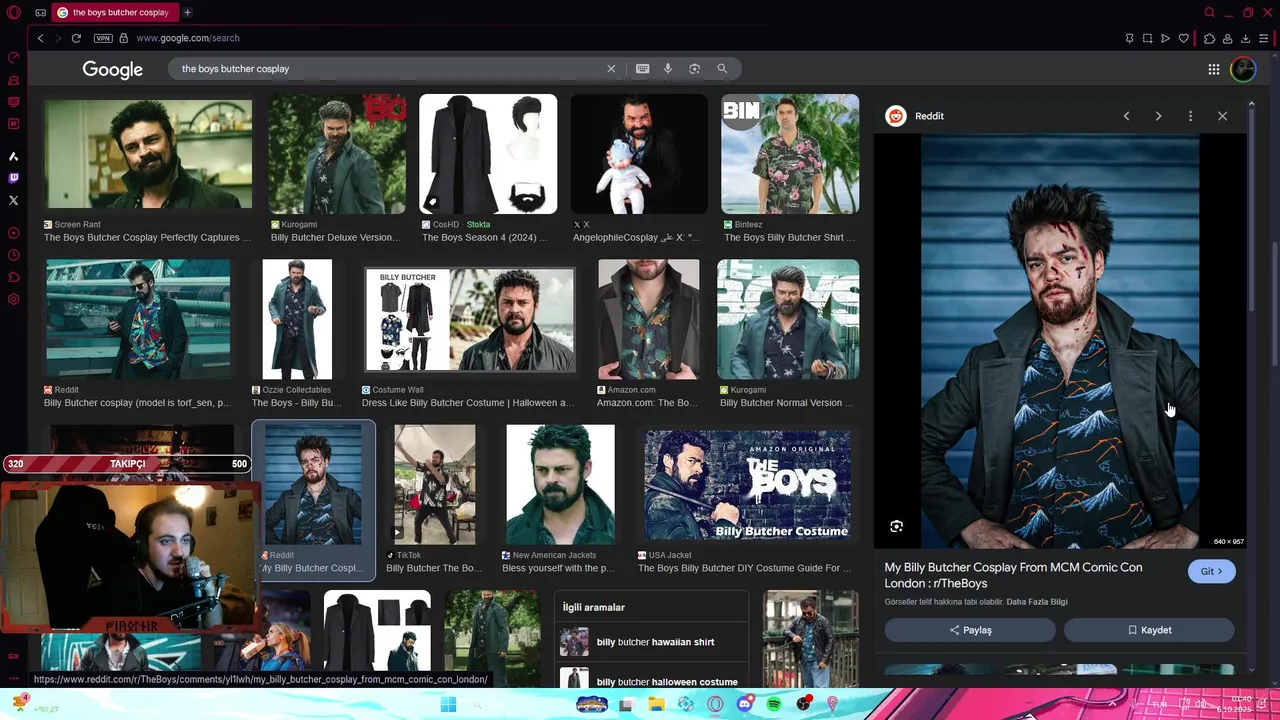Add bookmark with the heart icon
This screenshot has height=720, width=1280.
[x=1184, y=38]
